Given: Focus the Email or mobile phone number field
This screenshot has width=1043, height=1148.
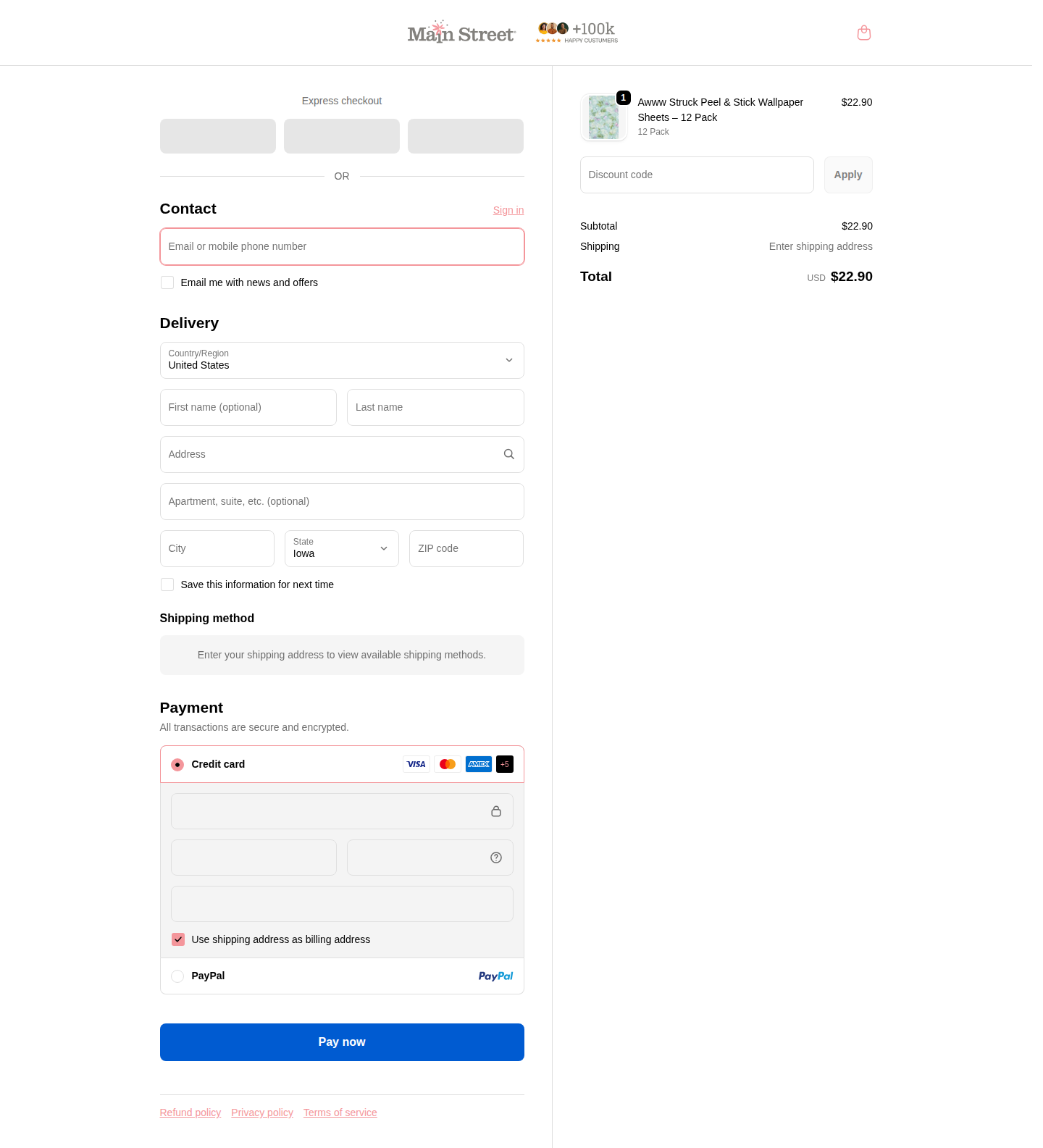Looking at the screenshot, I should coord(342,247).
